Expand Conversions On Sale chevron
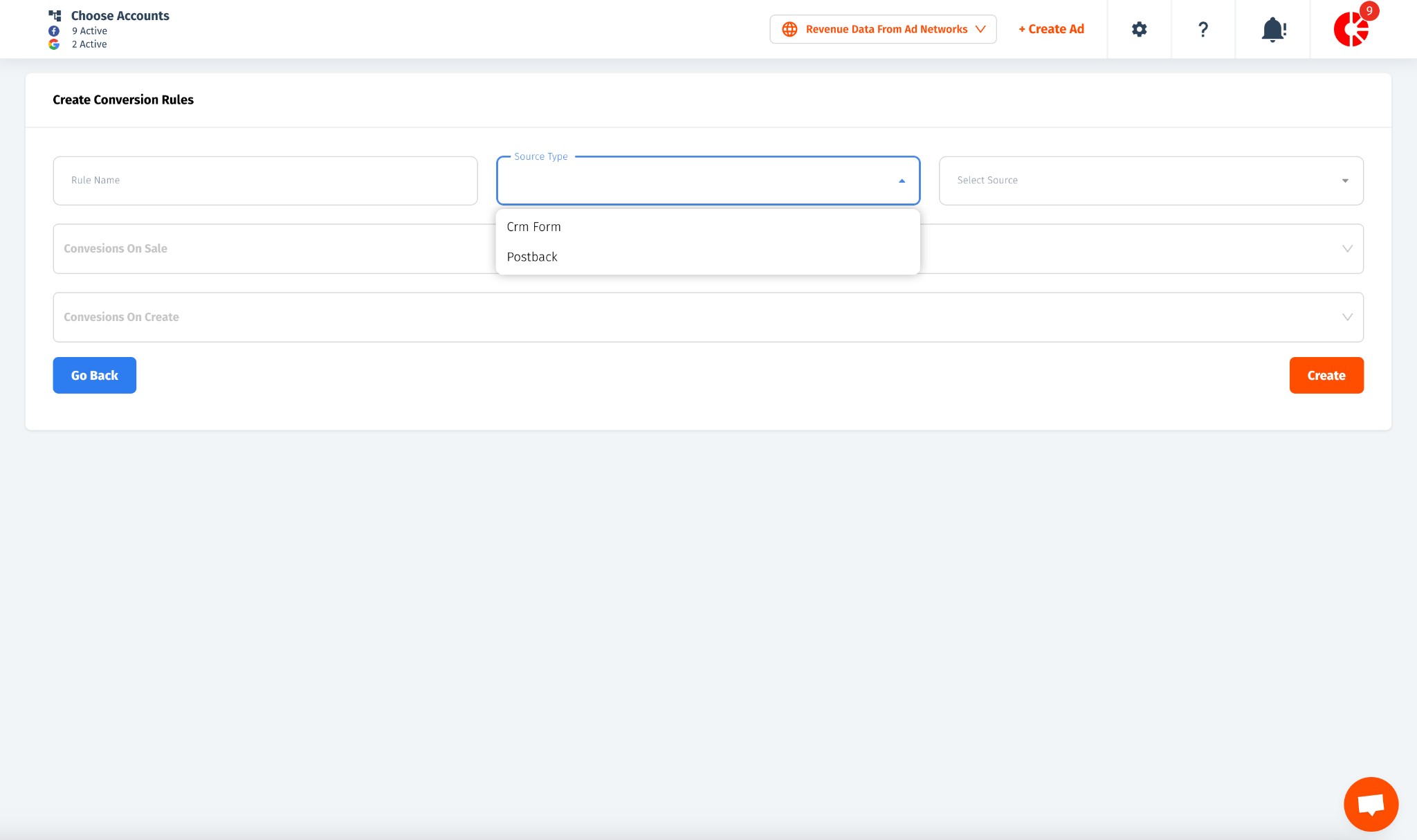The width and height of the screenshot is (1417, 840). click(1346, 248)
